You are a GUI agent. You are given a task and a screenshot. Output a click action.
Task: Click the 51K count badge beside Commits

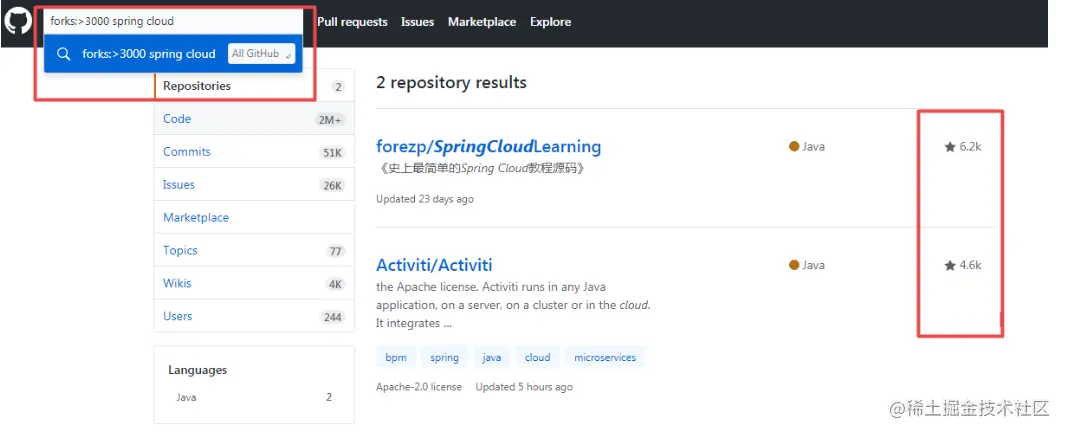(332, 153)
